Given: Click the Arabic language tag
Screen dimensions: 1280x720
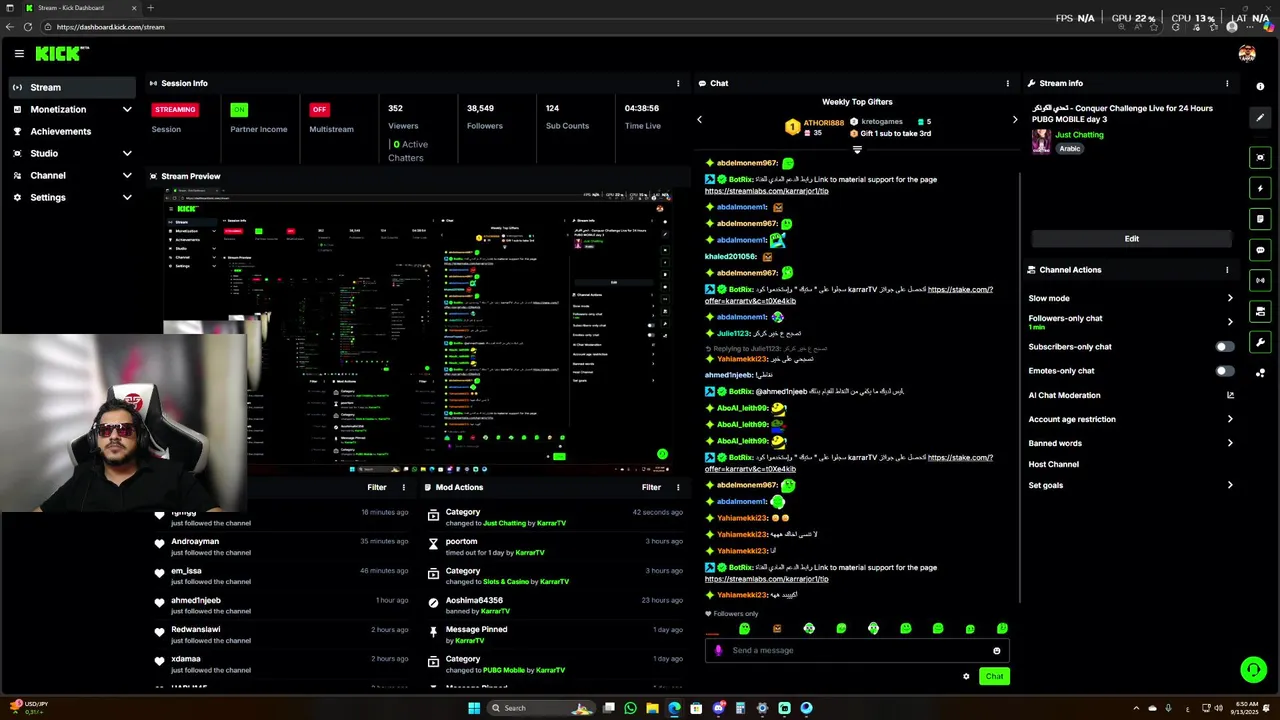Looking at the screenshot, I should (1070, 149).
